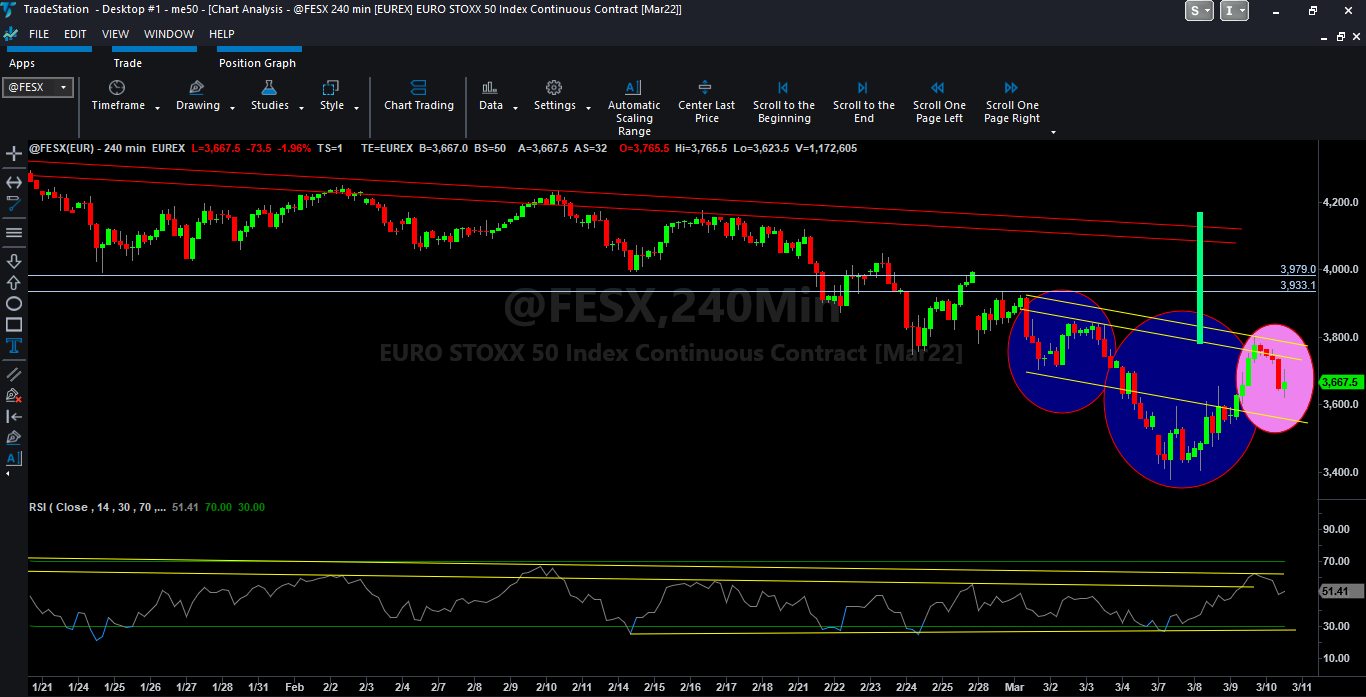Click the Timeframe clock icon
The height and width of the screenshot is (697, 1366).
pos(117,88)
